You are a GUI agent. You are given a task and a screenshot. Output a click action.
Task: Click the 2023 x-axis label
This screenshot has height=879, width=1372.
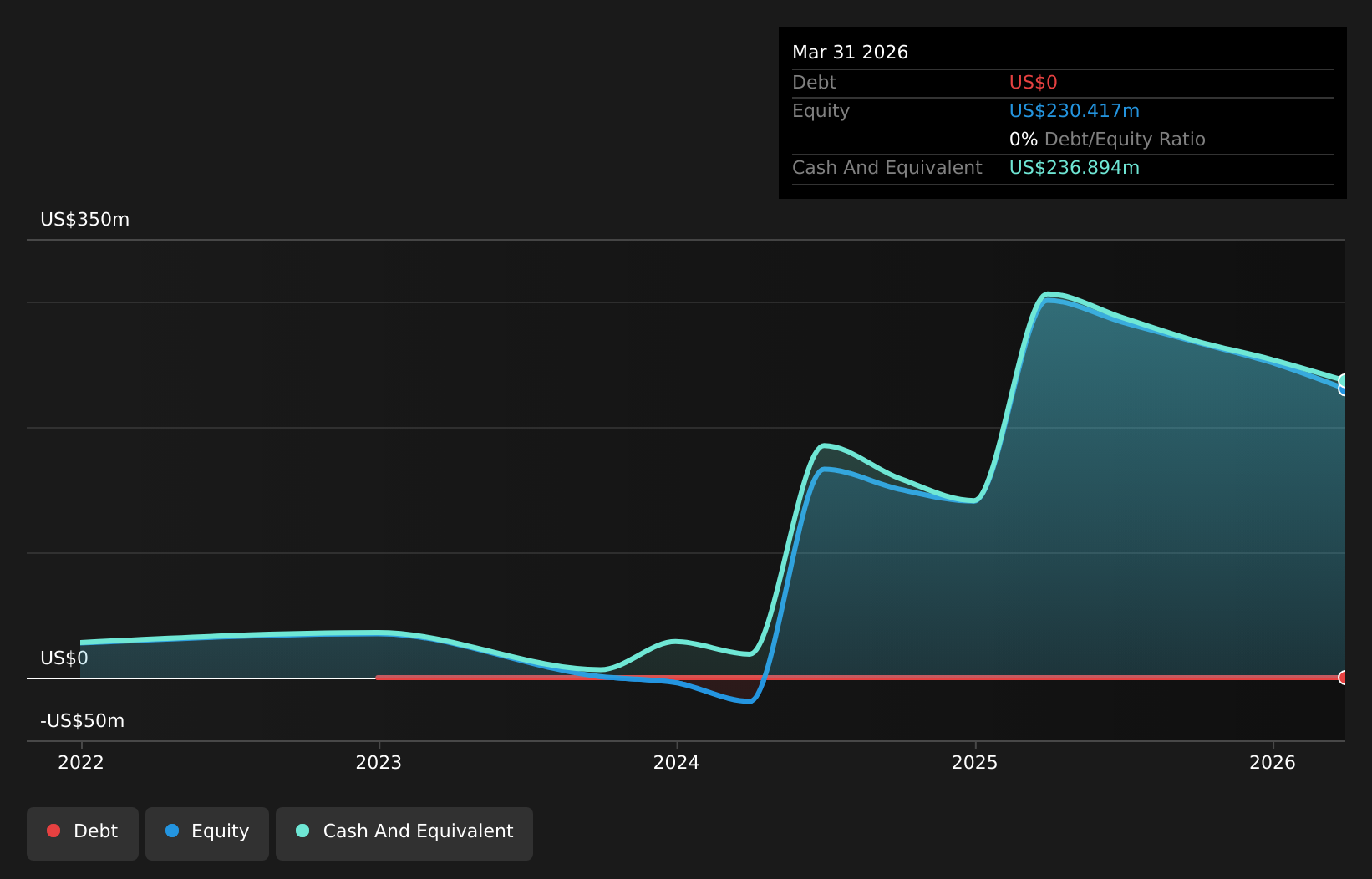coord(379,763)
